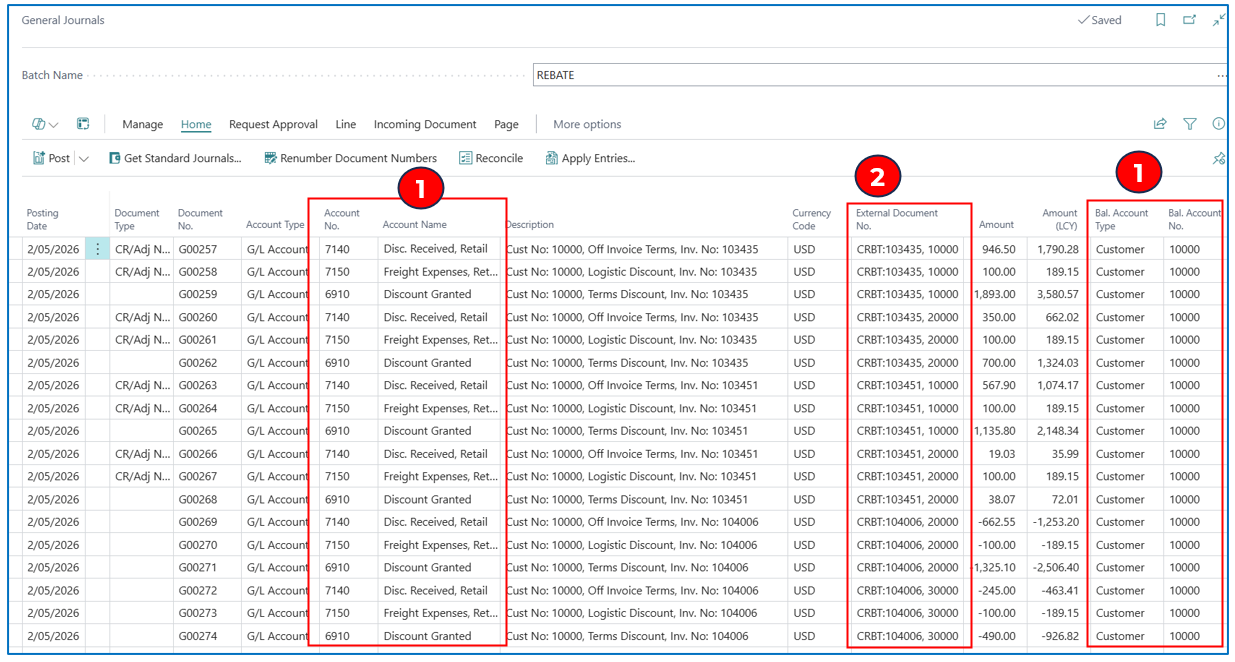Open the page in a new window
This screenshot has width=1235, height=662.
coord(1189,20)
